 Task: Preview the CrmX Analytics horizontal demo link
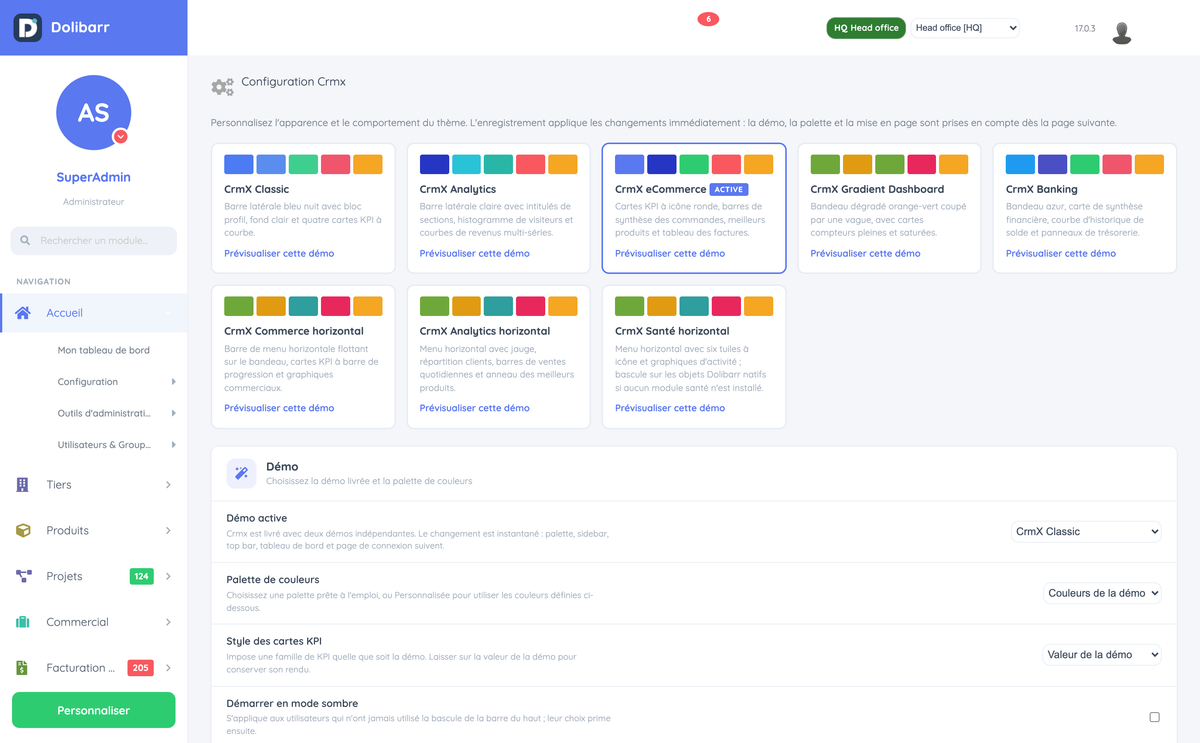[475, 408]
